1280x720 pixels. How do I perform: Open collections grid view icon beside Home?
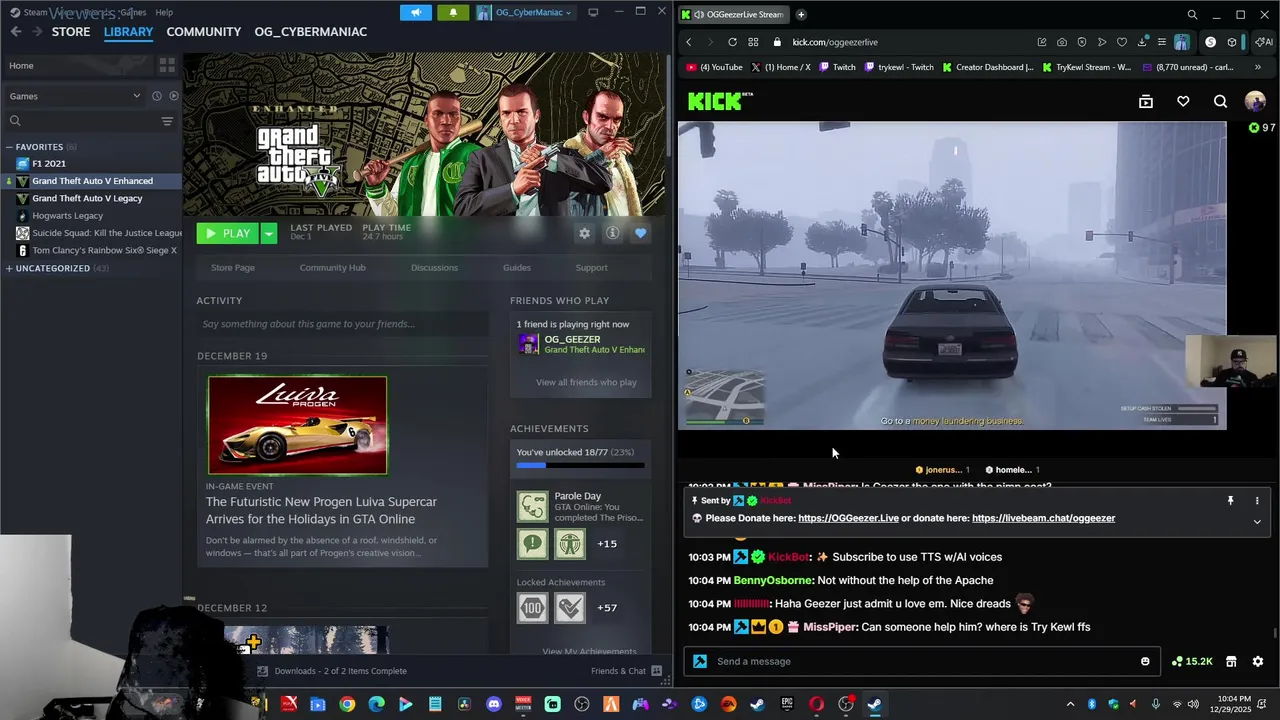[167, 65]
